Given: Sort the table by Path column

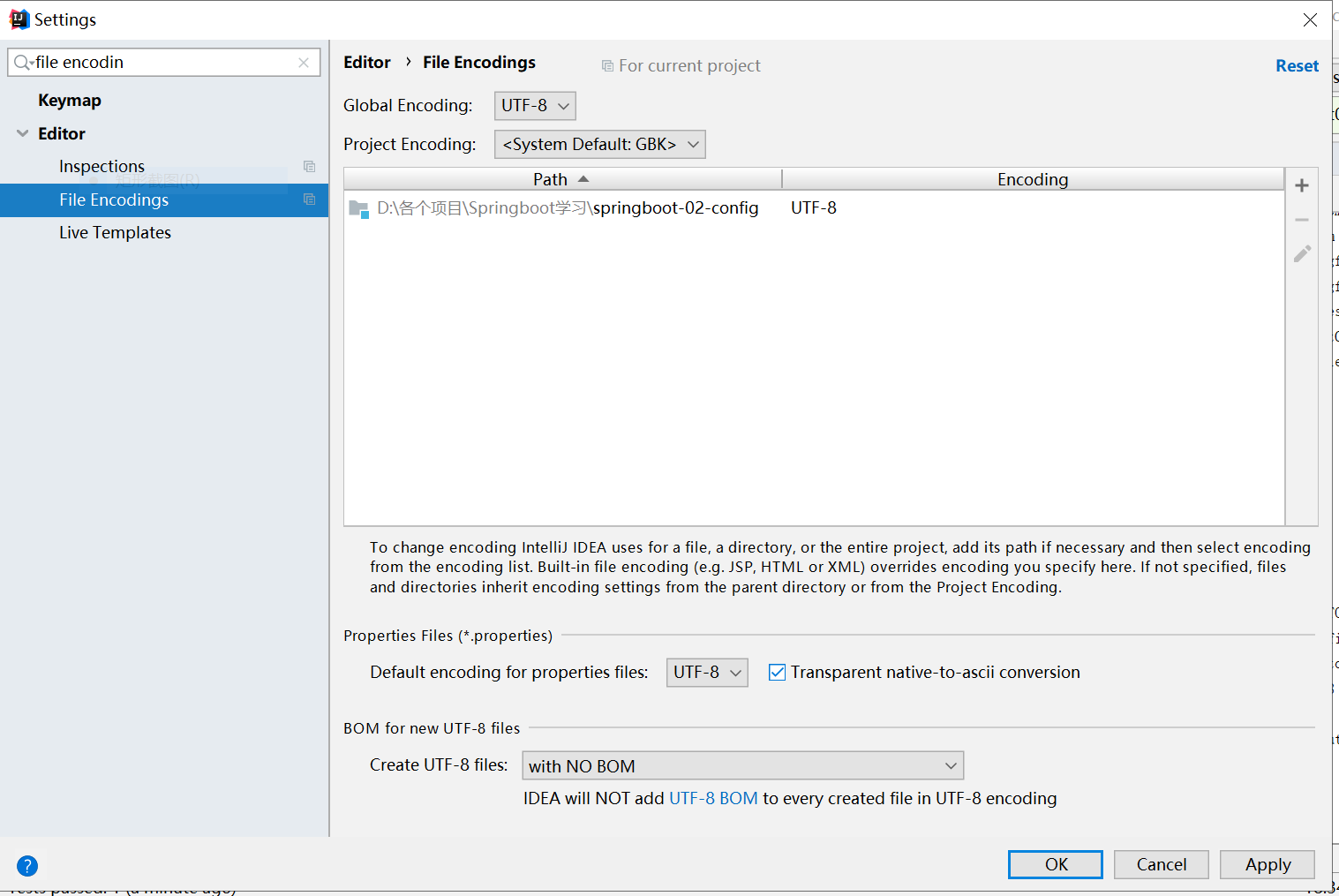Looking at the screenshot, I should (x=561, y=179).
